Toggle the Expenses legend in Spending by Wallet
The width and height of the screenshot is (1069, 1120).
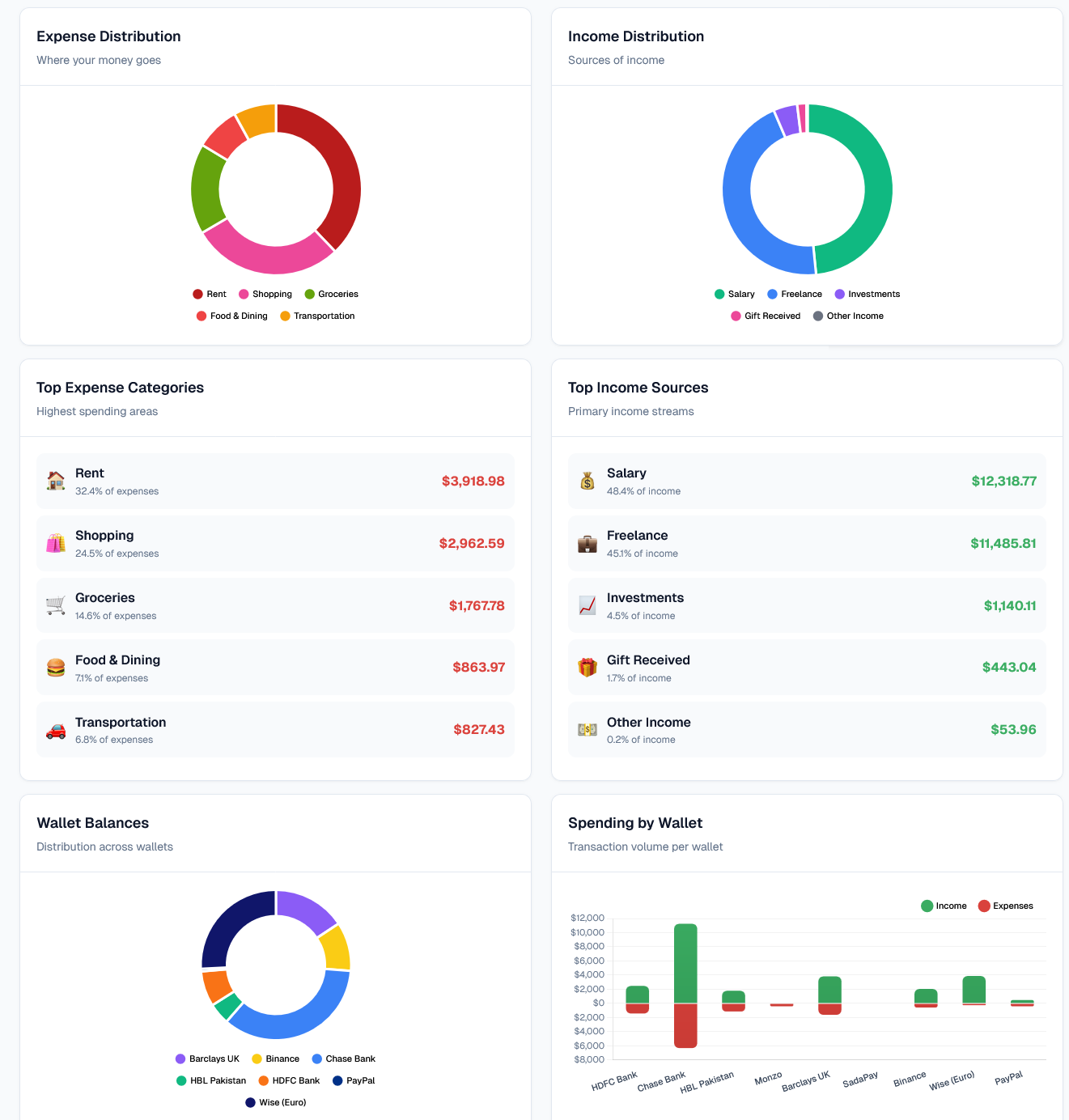pyautogui.click(x=1005, y=906)
